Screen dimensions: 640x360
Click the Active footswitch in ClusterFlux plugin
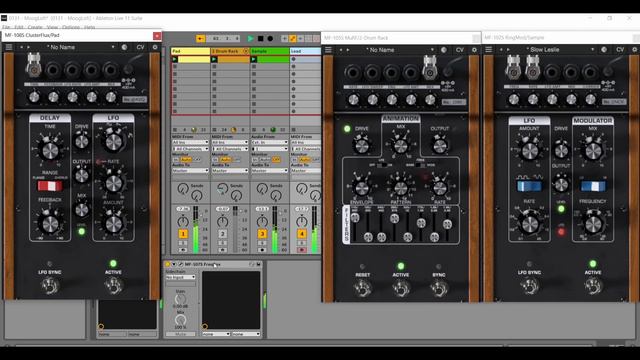point(113,285)
